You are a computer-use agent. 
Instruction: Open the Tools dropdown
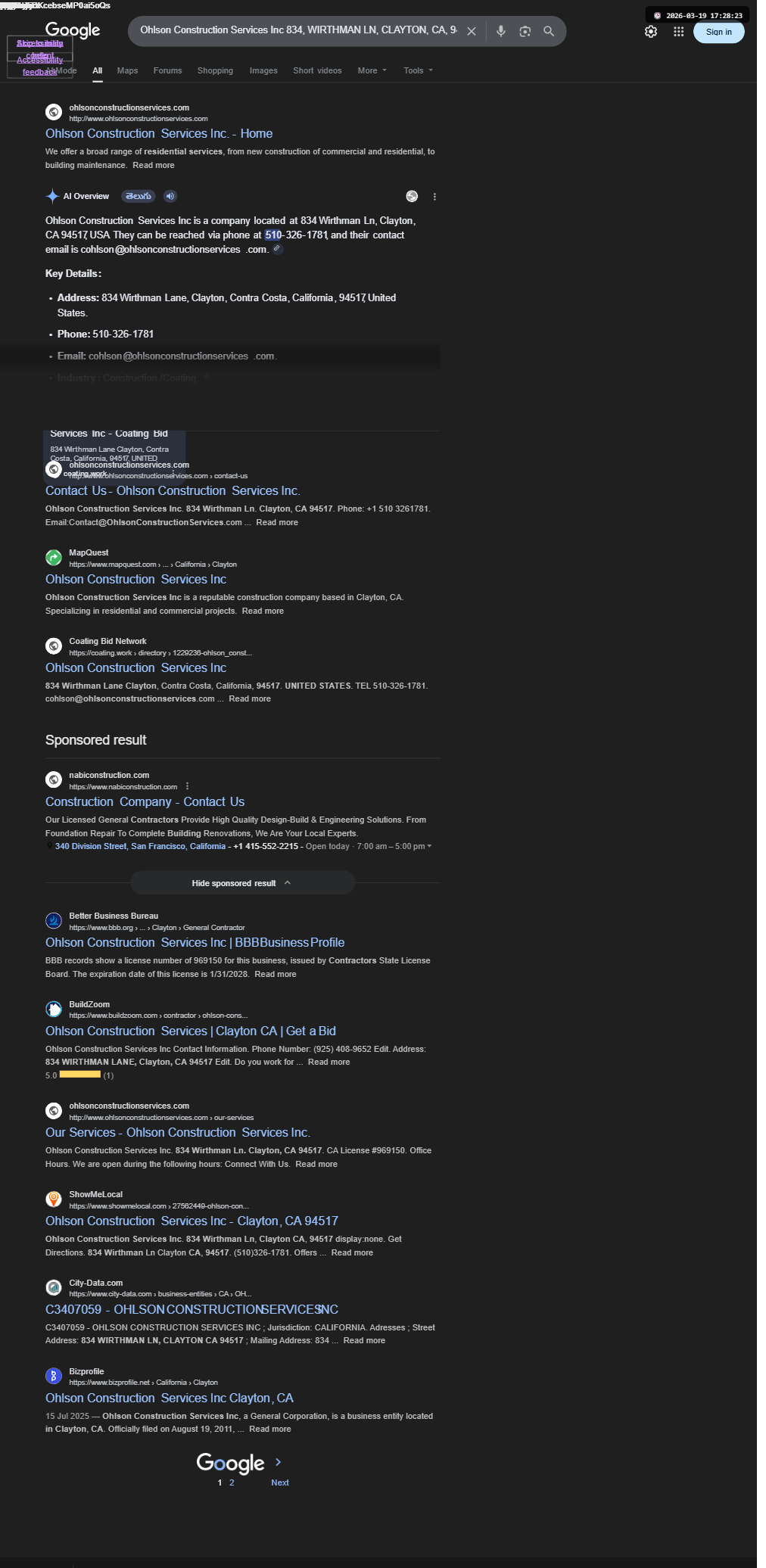point(418,70)
